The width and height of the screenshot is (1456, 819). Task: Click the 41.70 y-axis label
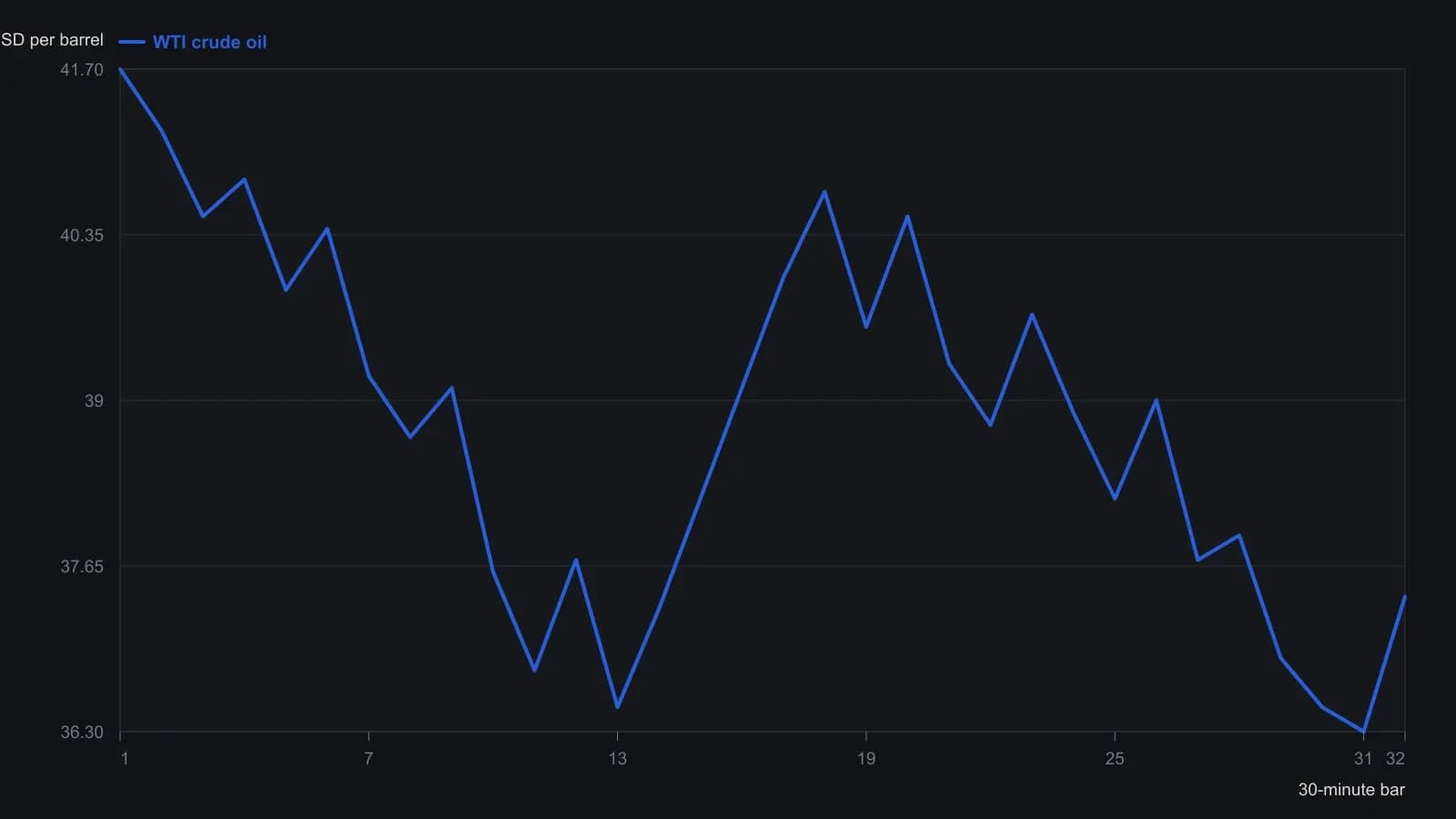82,70
